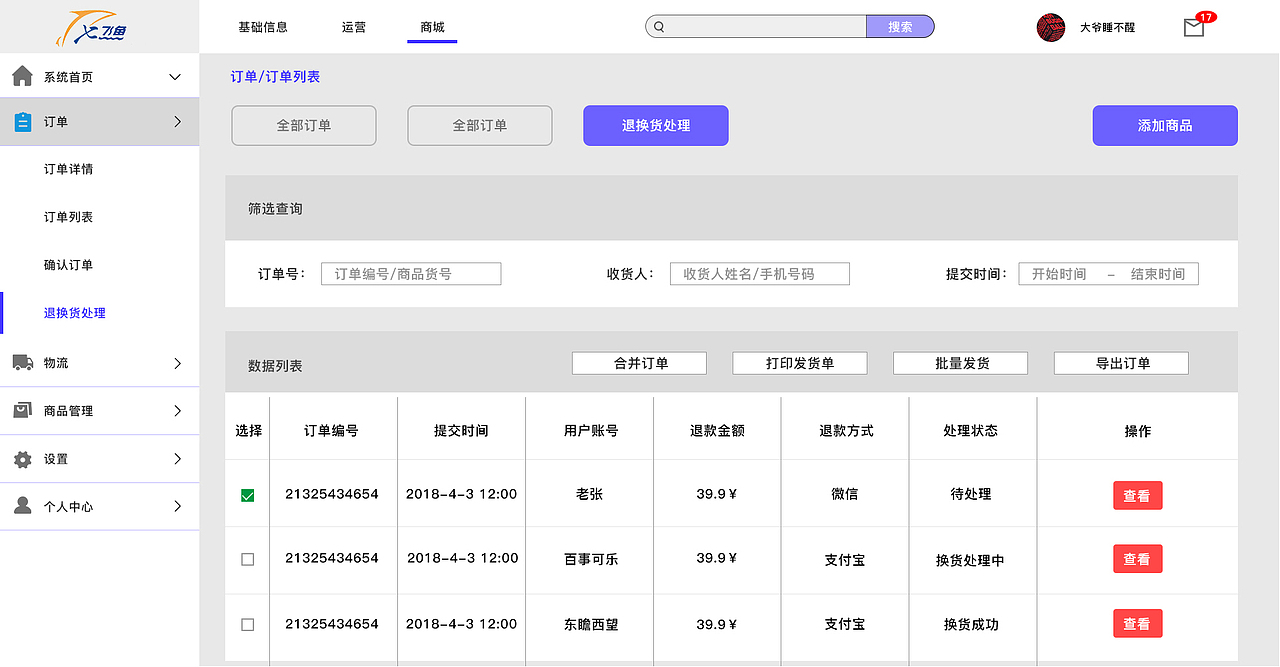Collapse the 订单 sidebar section
The width and height of the screenshot is (1280, 667).
[177, 121]
